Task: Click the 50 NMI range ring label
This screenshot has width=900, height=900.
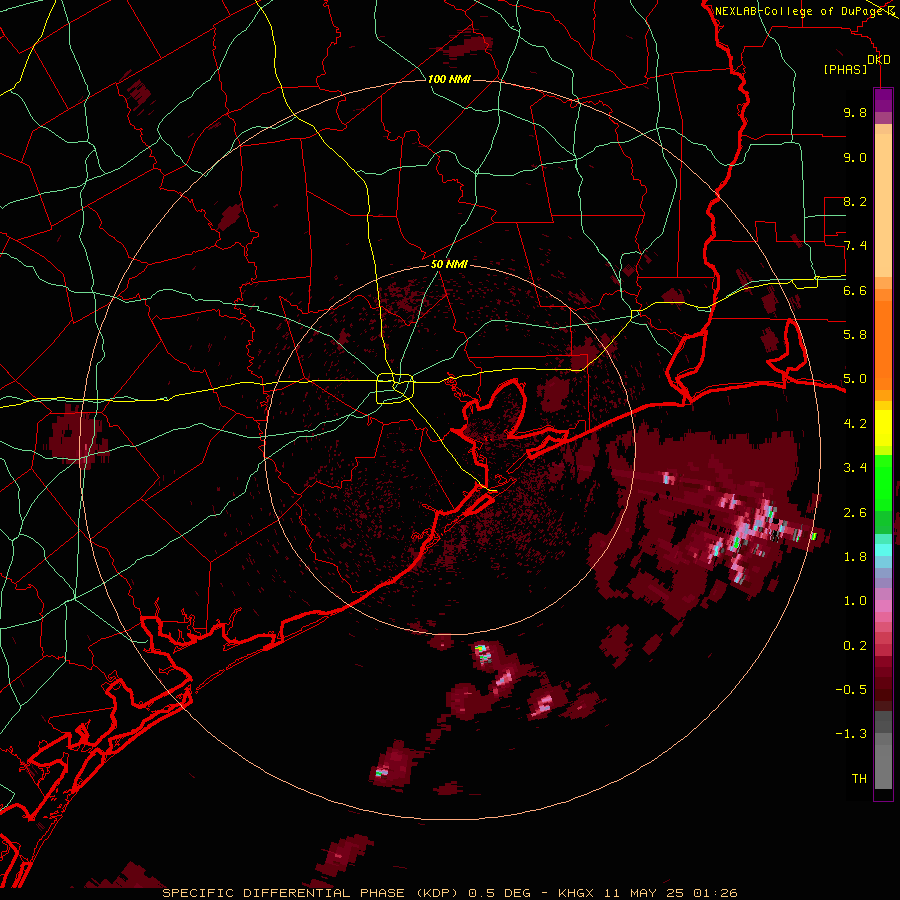Action: pos(449,265)
